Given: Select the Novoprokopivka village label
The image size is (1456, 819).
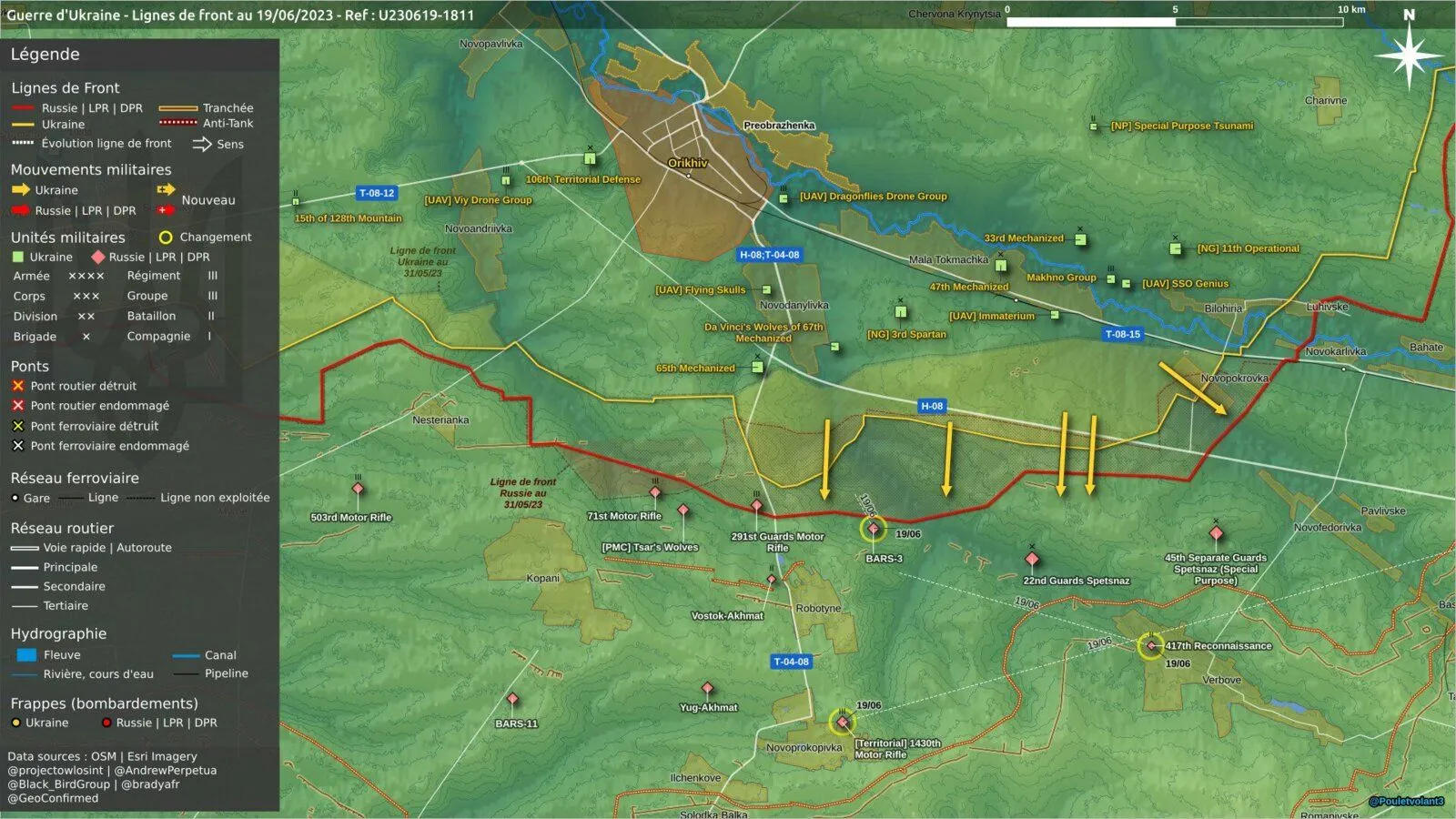Looking at the screenshot, I should (x=804, y=748).
